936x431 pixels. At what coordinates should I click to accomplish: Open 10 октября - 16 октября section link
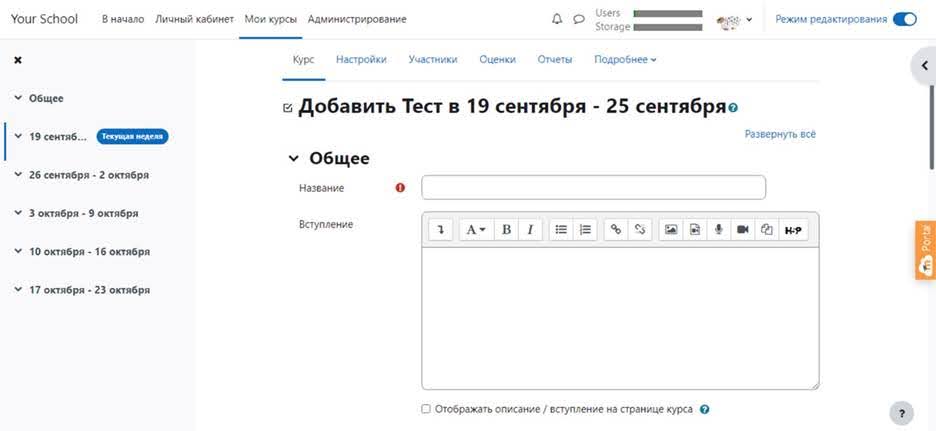pos(90,251)
